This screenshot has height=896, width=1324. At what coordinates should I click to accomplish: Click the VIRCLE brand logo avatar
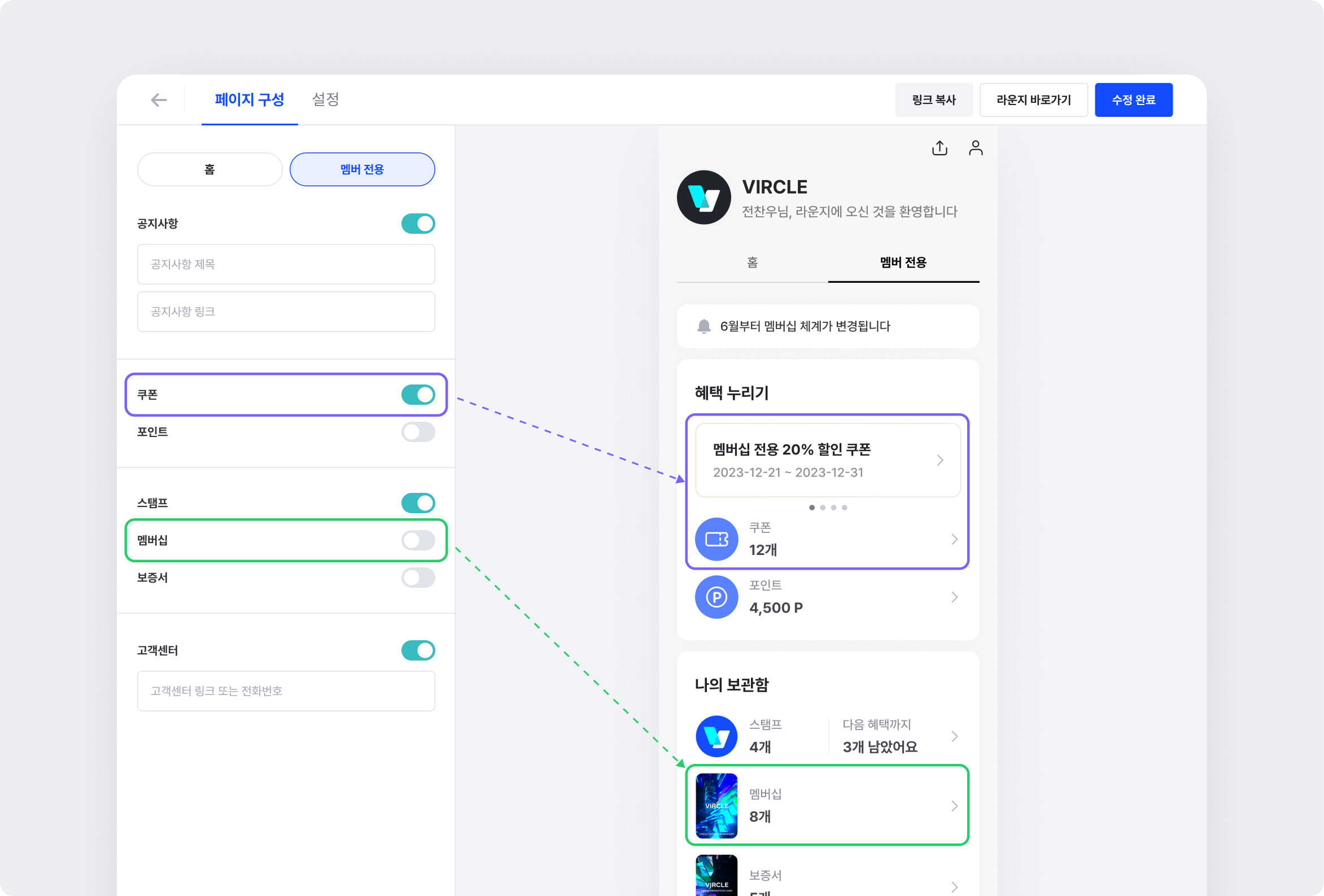pyautogui.click(x=703, y=197)
